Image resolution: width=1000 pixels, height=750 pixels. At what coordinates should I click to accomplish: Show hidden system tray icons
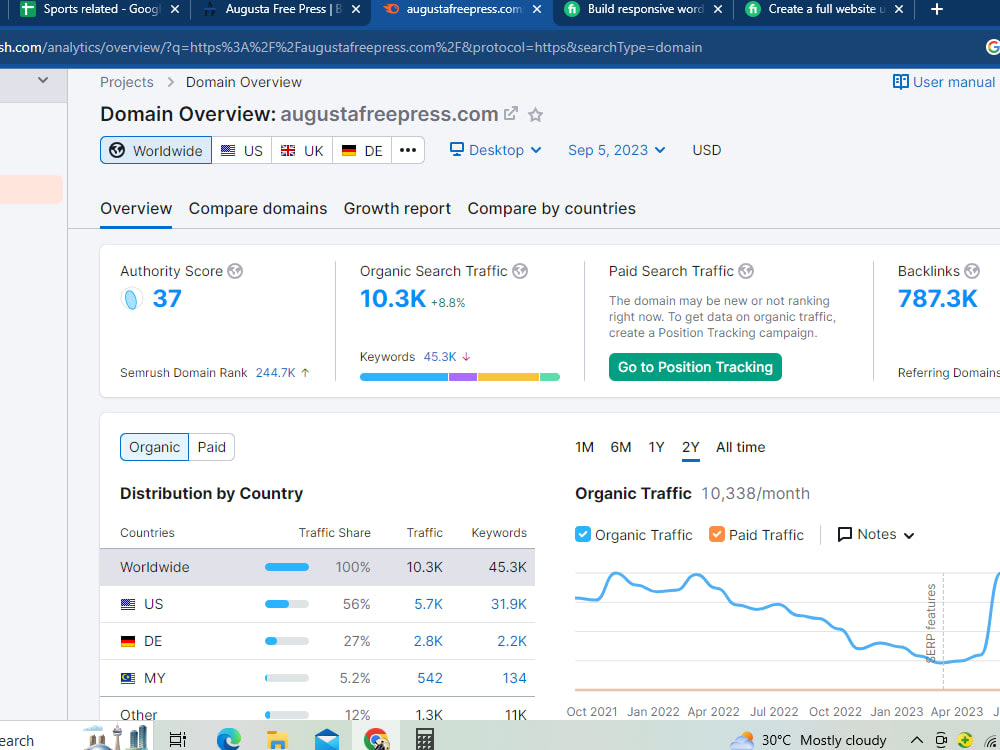coord(916,740)
